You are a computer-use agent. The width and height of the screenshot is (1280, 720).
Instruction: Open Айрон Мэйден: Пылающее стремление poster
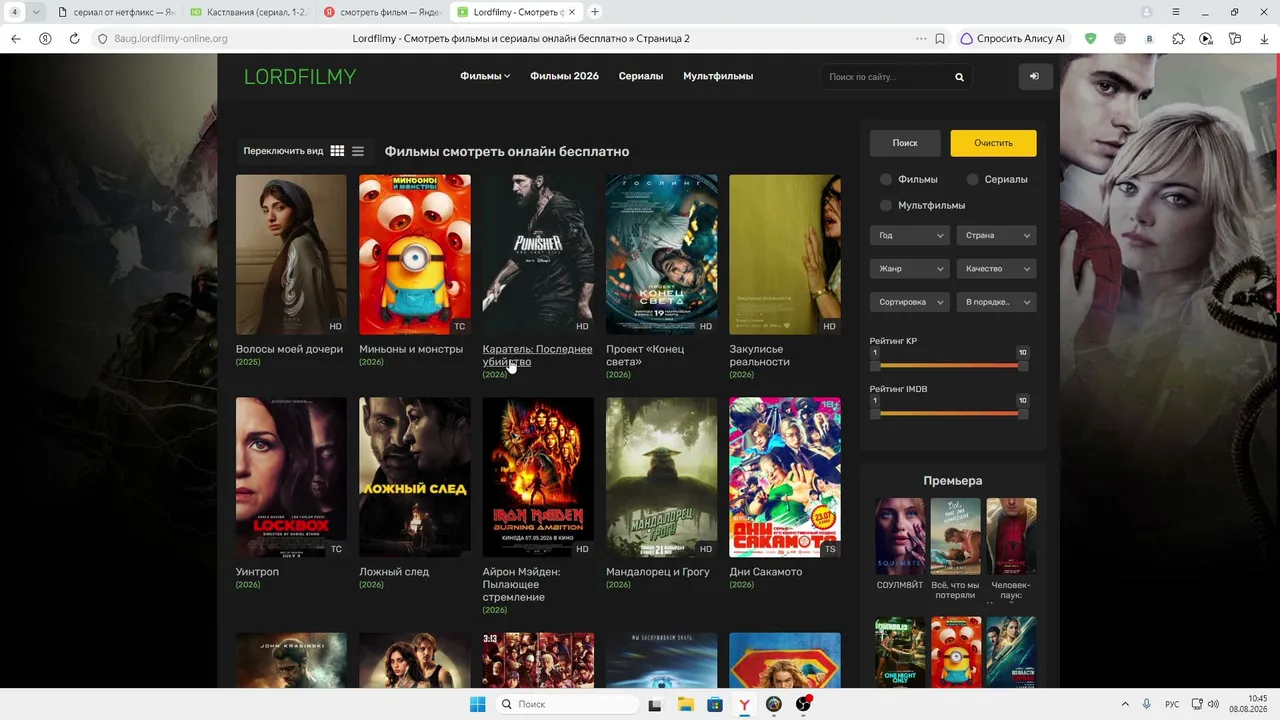tap(538, 477)
